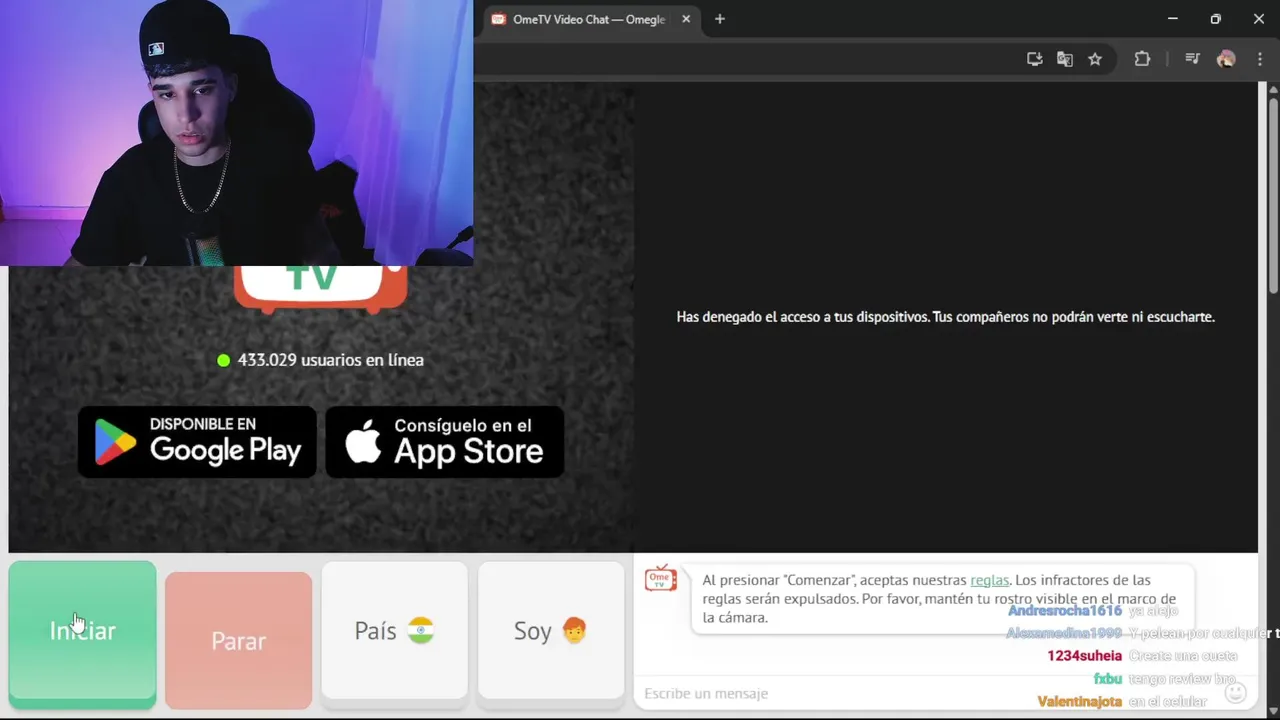Open the emoji picker in the chat

pyautogui.click(x=1236, y=692)
